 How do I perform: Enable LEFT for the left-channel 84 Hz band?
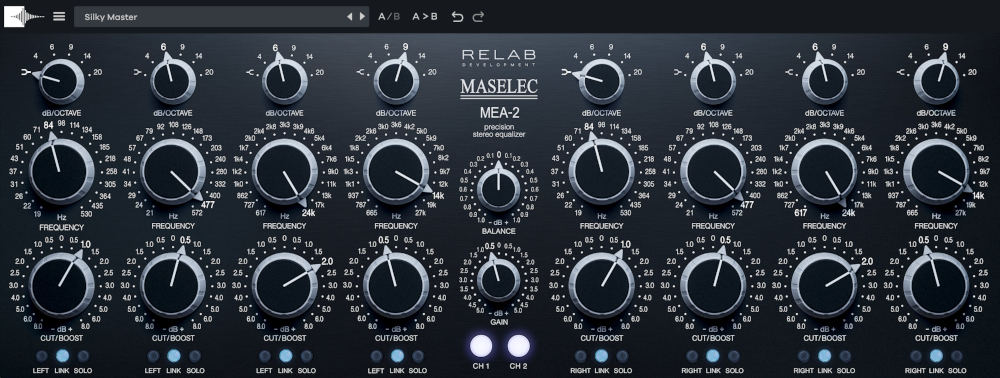pos(42,356)
